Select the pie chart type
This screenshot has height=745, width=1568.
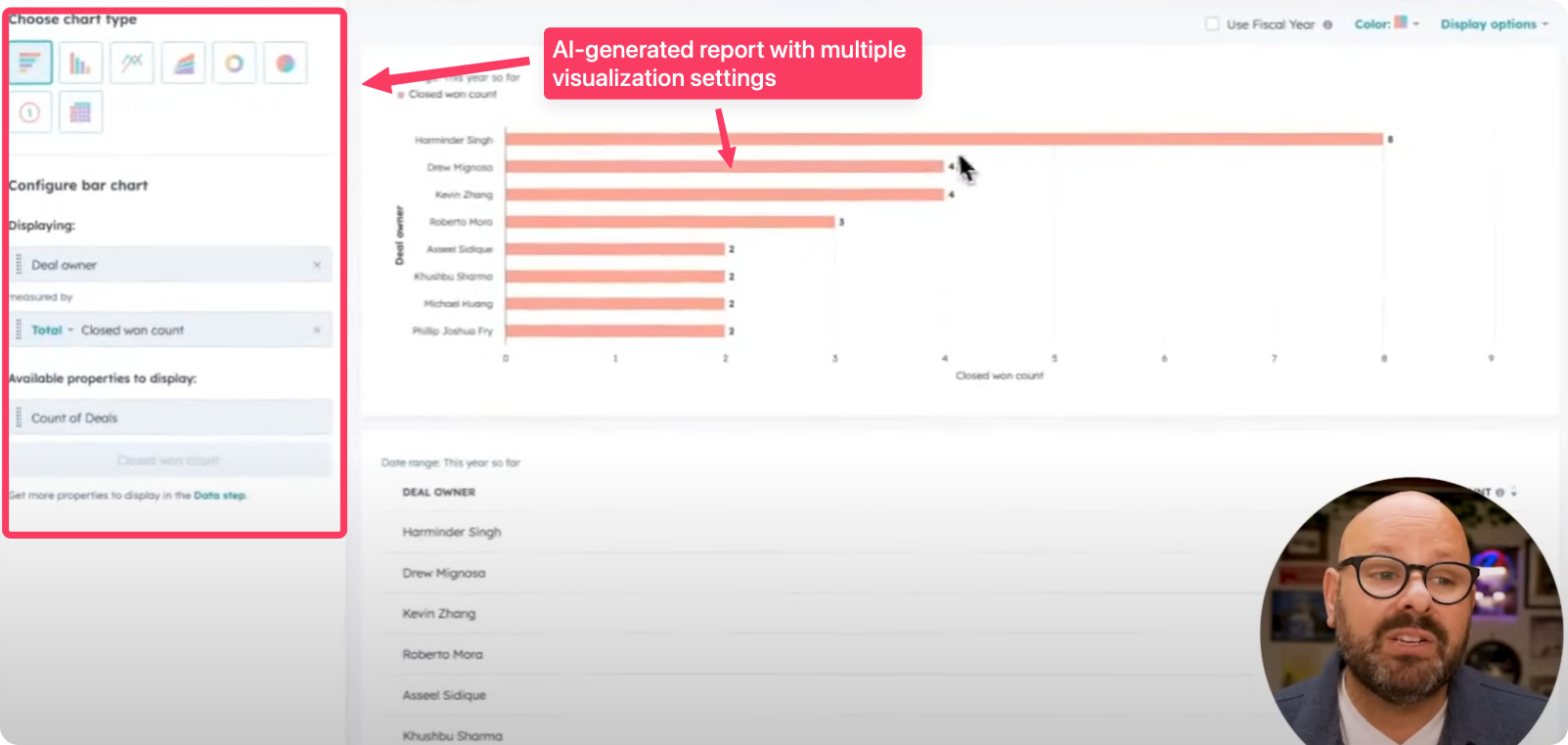point(285,64)
